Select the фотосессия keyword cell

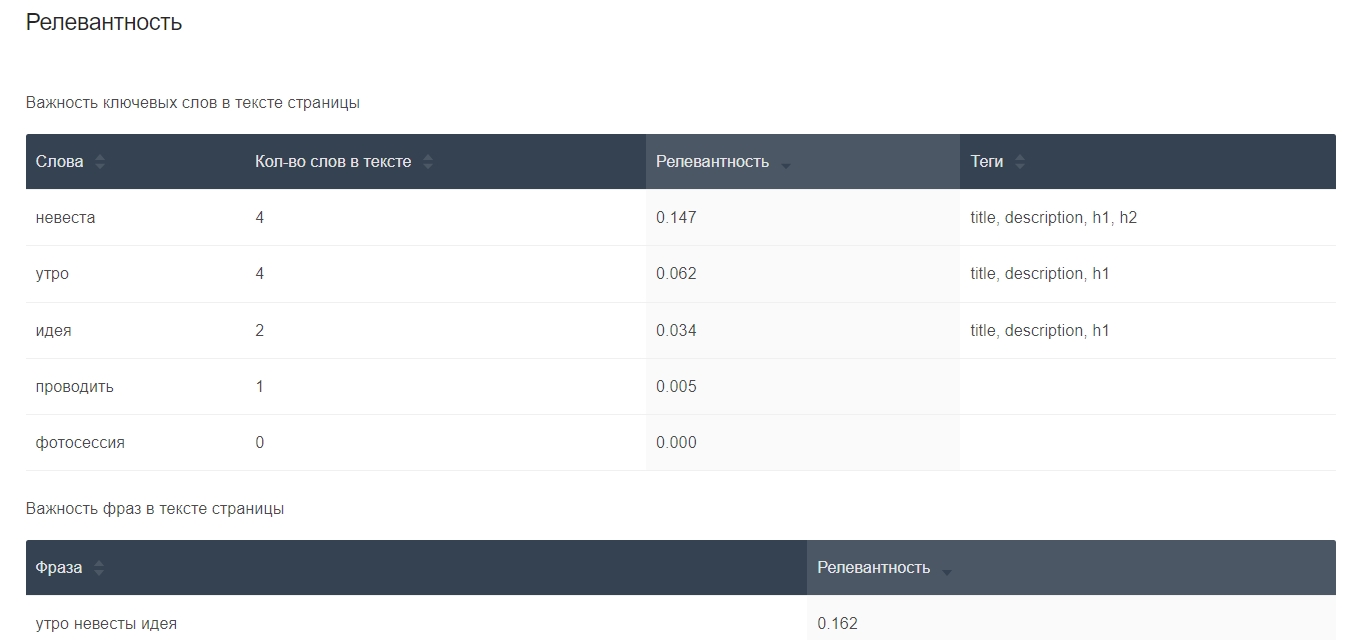click(80, 443)
